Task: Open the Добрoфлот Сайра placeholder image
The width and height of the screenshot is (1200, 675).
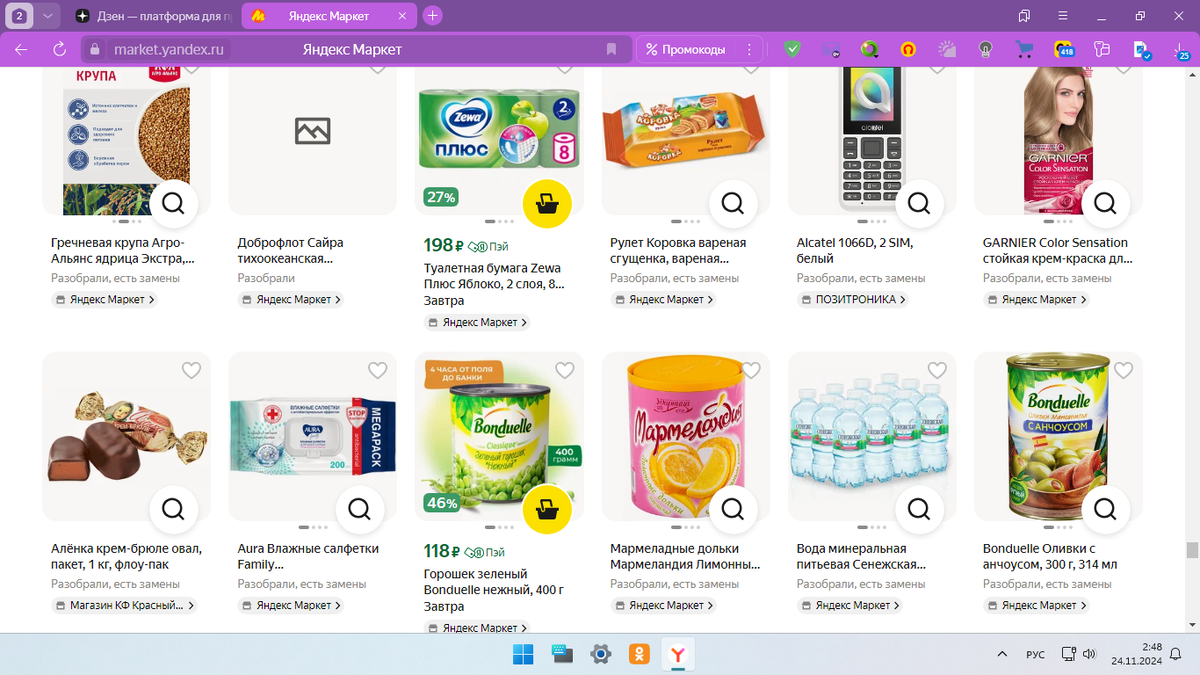Action: click(312, 130)
